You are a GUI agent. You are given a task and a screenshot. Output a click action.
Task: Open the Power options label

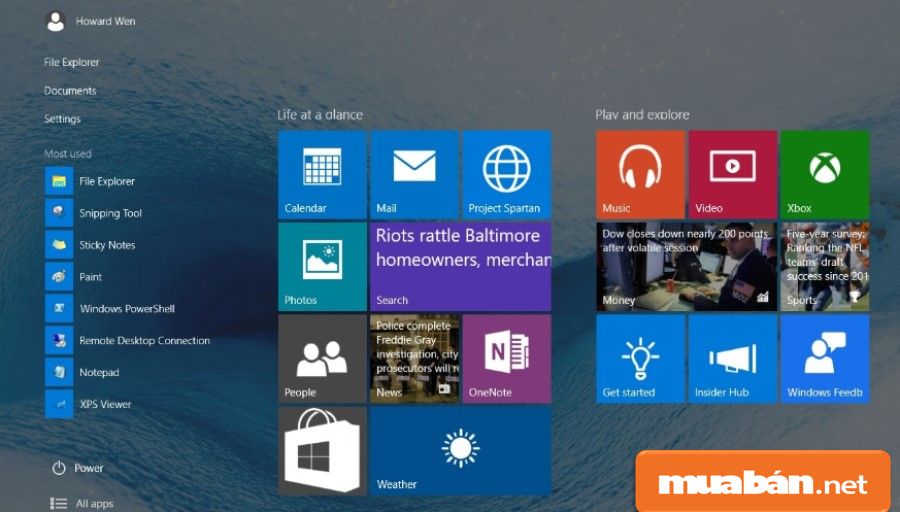(89, 468)
